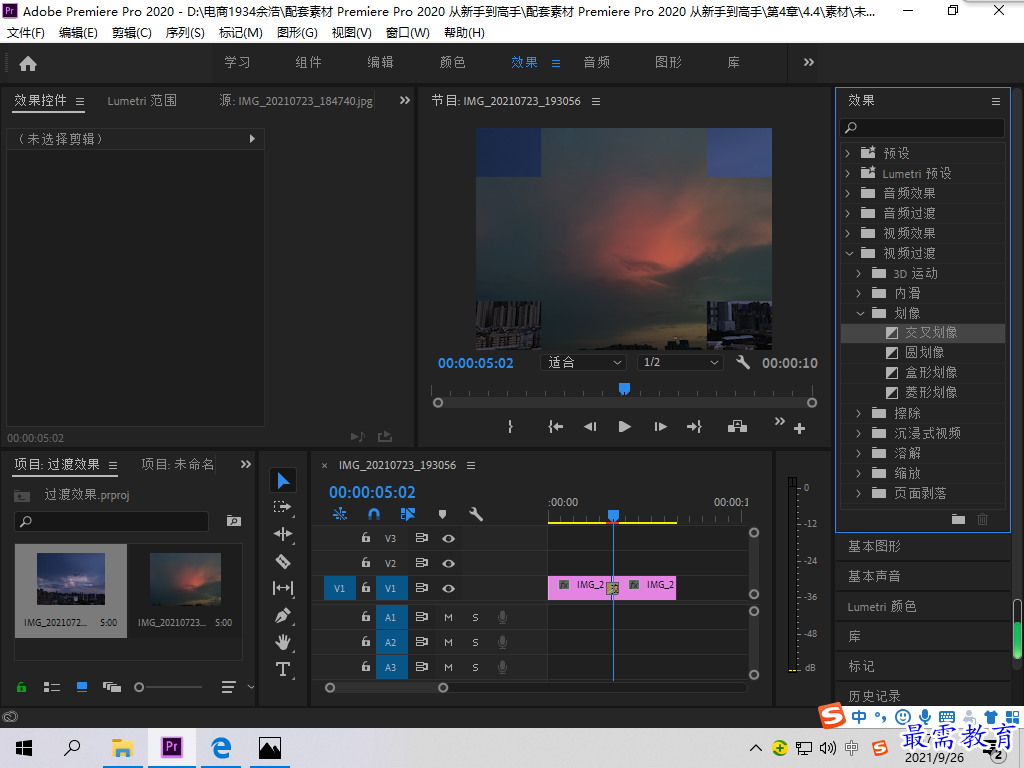Expand the 擦除 transitions folder
Viewport: 1024px width, 768px height.
pos(859,413)
